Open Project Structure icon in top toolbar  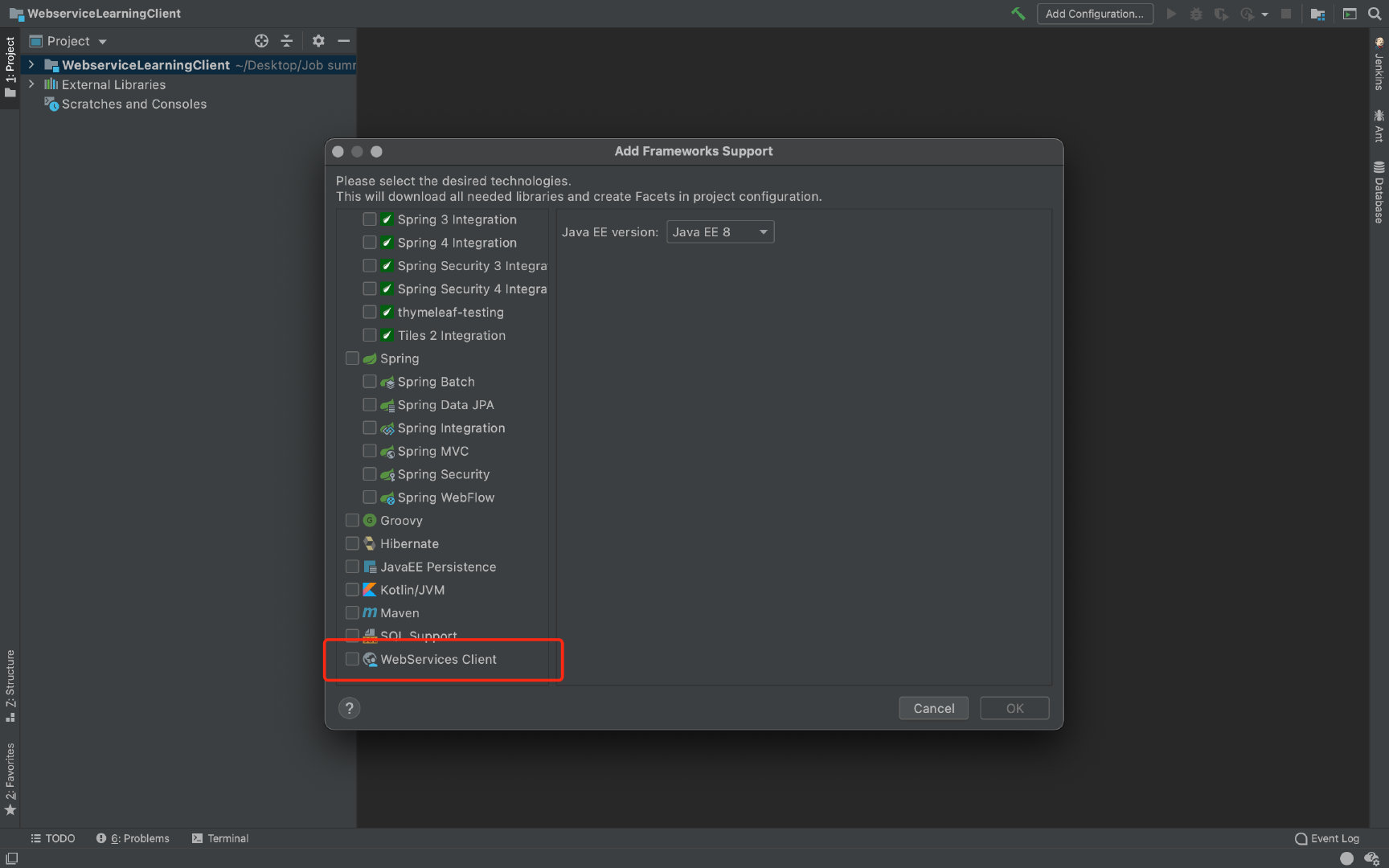(1317, 14)
